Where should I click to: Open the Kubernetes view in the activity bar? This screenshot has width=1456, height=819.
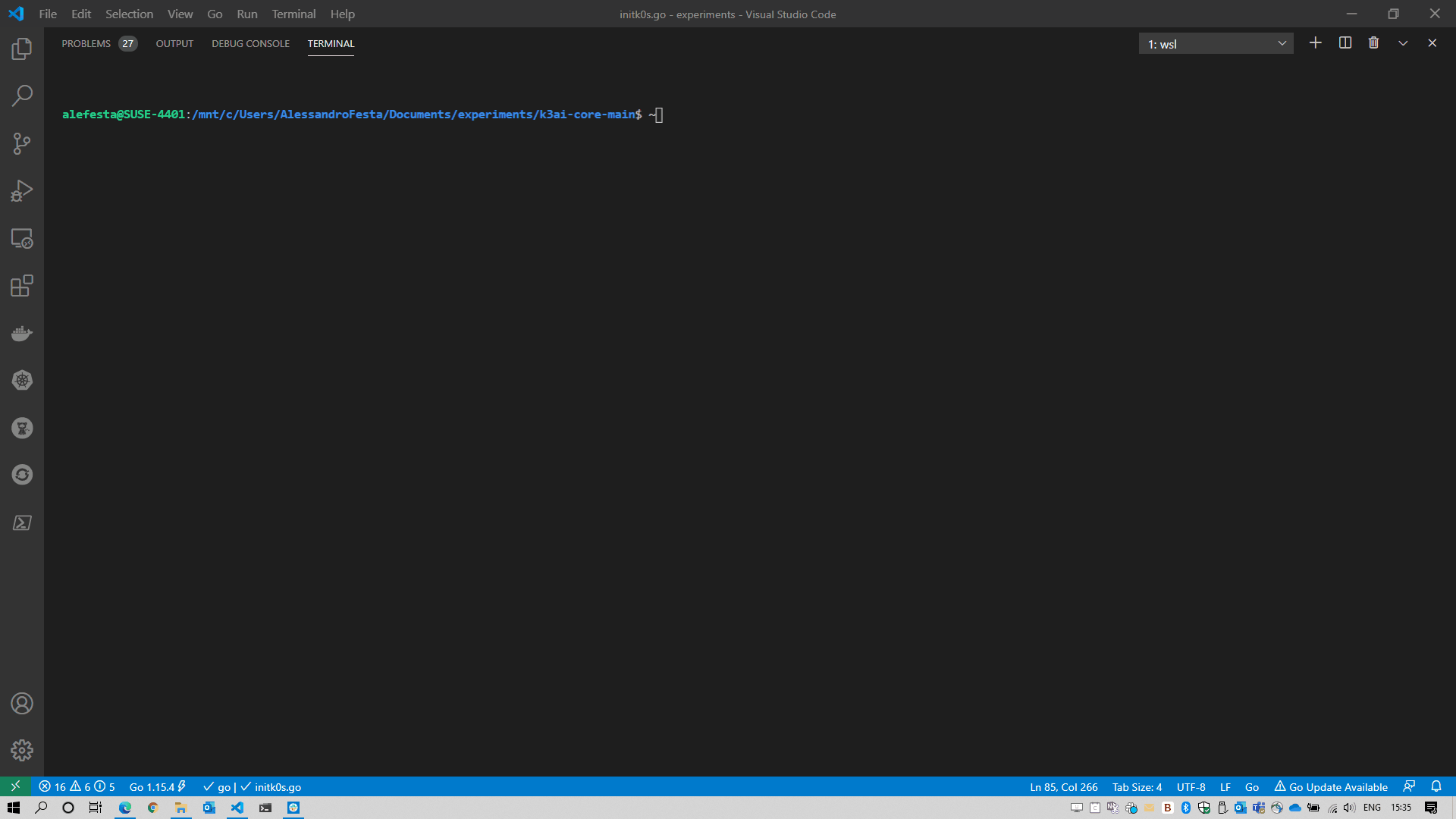22,381
